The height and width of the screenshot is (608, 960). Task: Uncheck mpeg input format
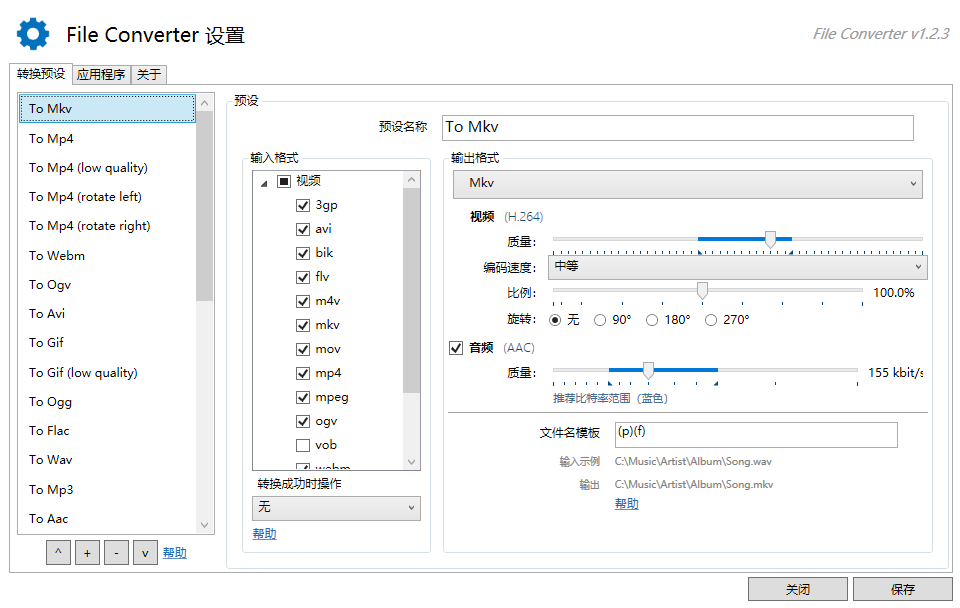[x=302, y=397]
